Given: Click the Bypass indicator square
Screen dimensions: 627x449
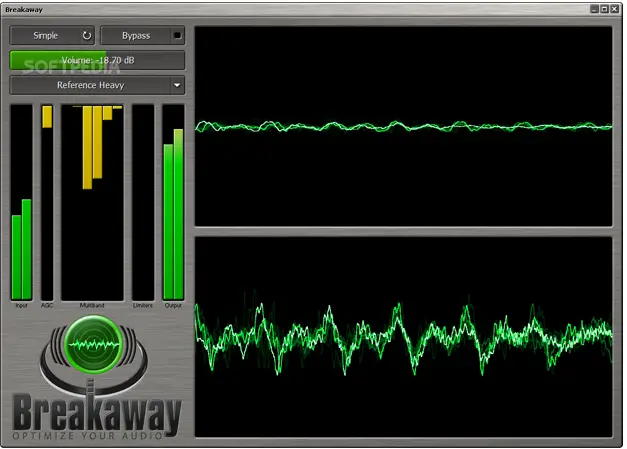Looking at the screenshot, I should point(177,36).
